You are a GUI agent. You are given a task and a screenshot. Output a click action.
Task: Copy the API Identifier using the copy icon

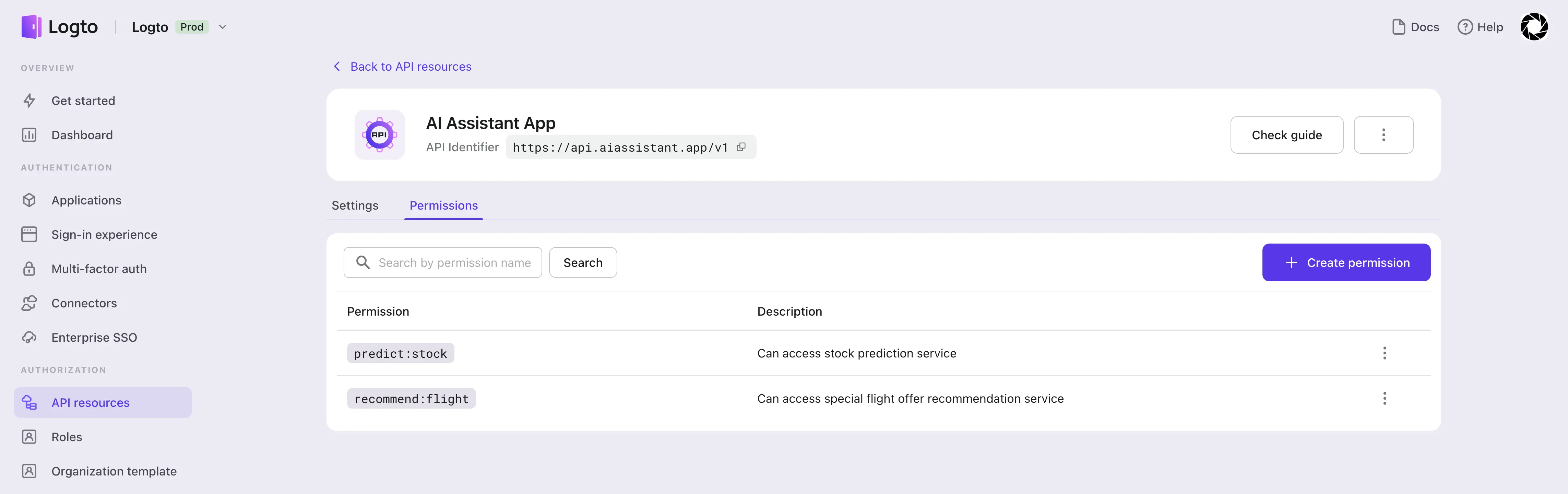pos(741,147)
